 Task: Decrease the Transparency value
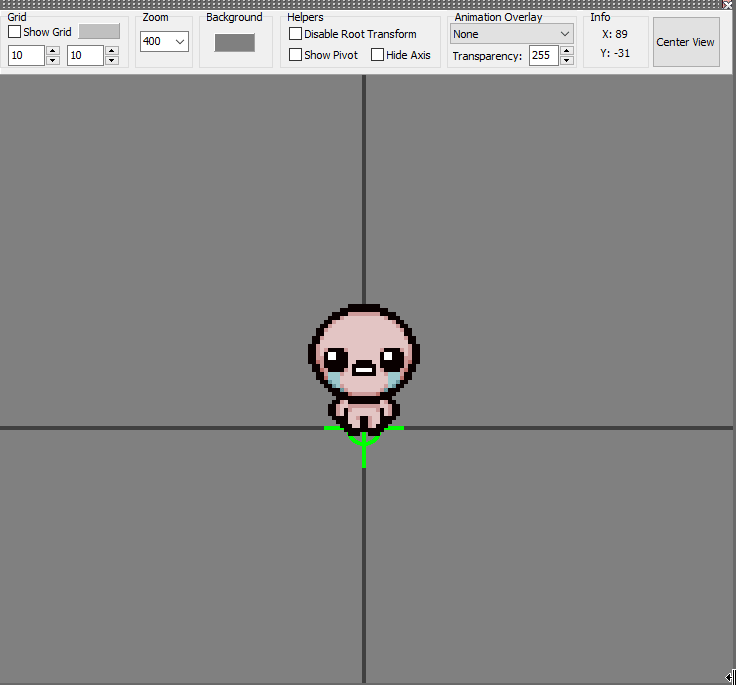[567, 61]
